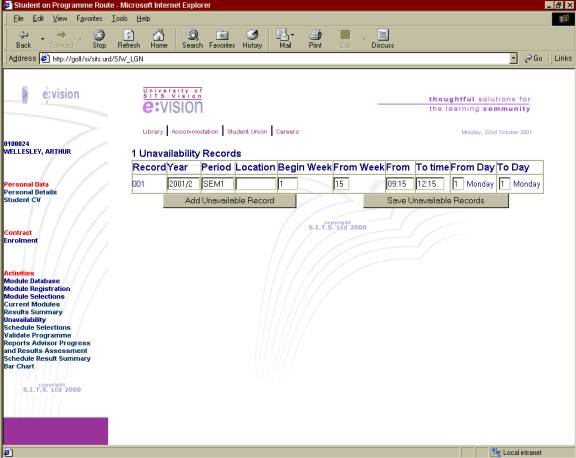The width and height of the screenshot is (576, 458).
Task: Open the Edit menu
Action: pyautogui.click(x=38, y=18)
